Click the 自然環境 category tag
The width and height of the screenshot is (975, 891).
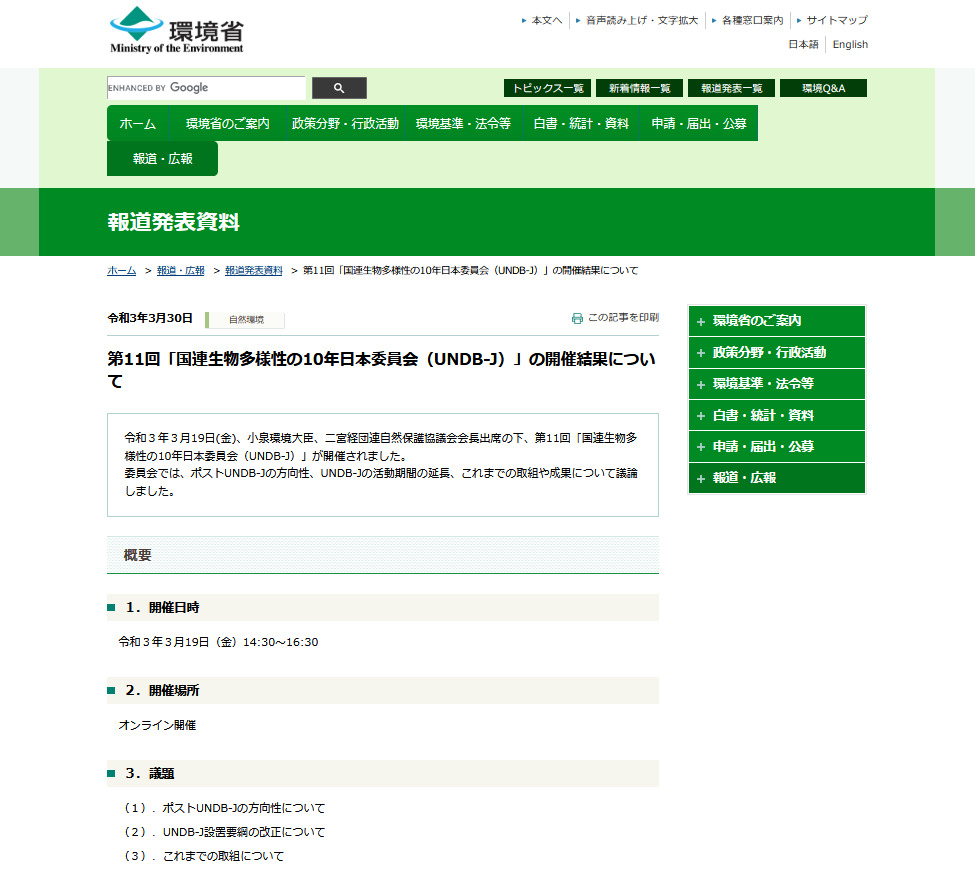pyautogui.click(x=246, y=320)
